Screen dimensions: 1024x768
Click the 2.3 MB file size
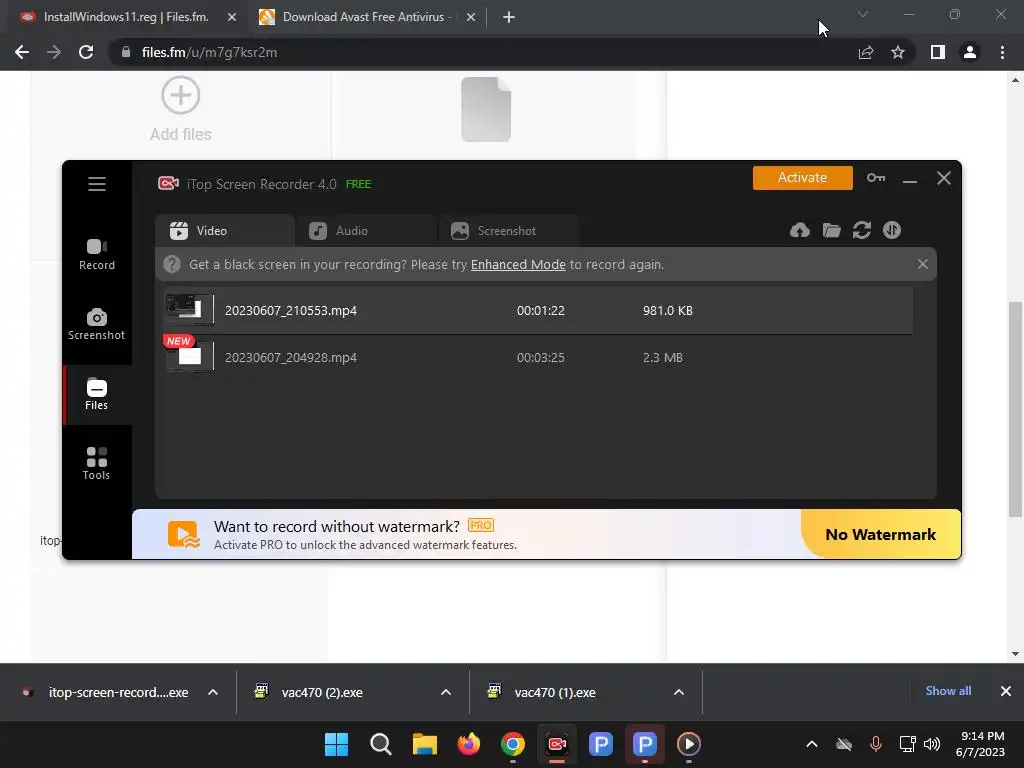pos(662,358)
